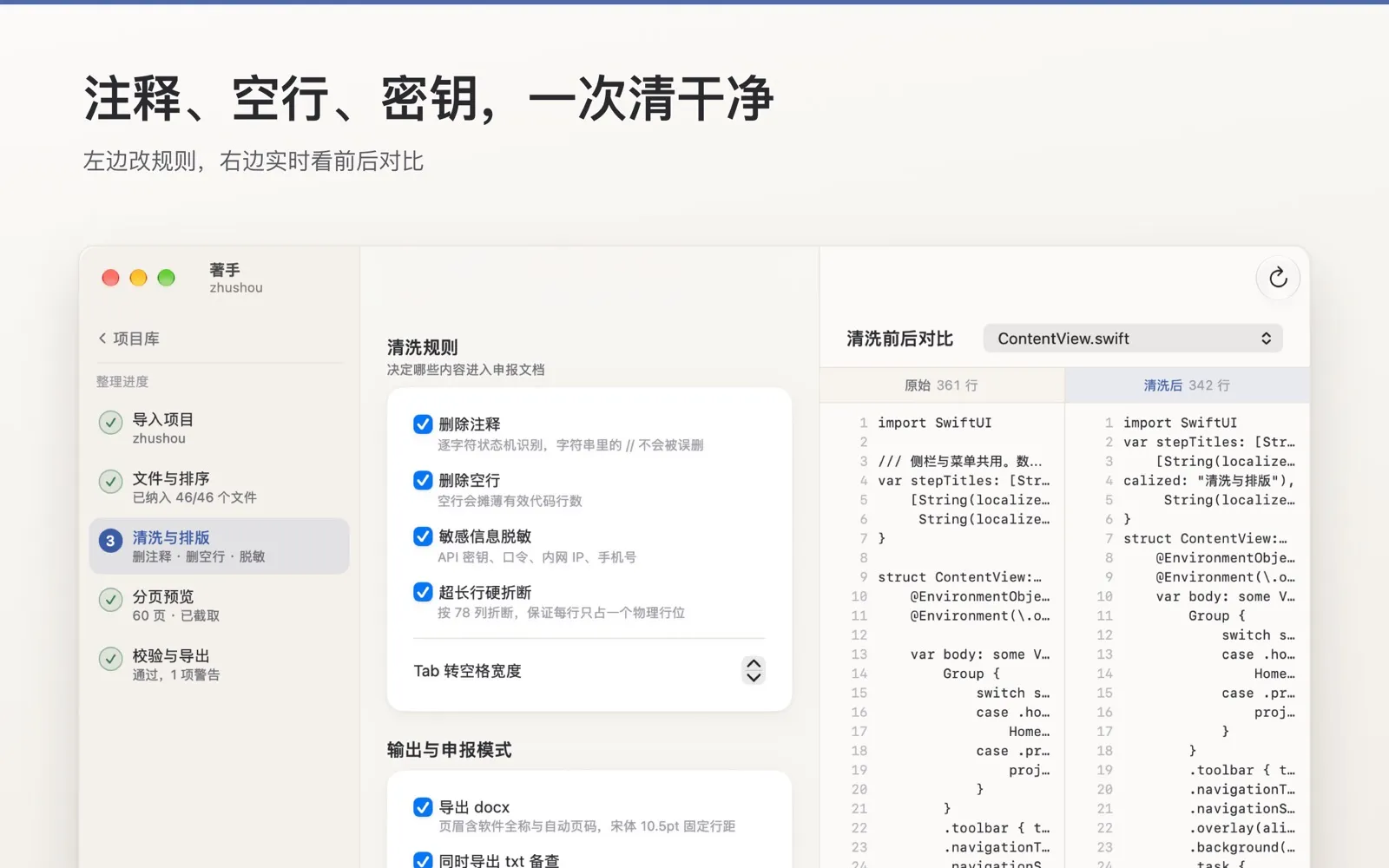Viewport: 1389px width, 868px height.
Task: Open the 导入项目 step in sidebar
Action: pos(219,428)
